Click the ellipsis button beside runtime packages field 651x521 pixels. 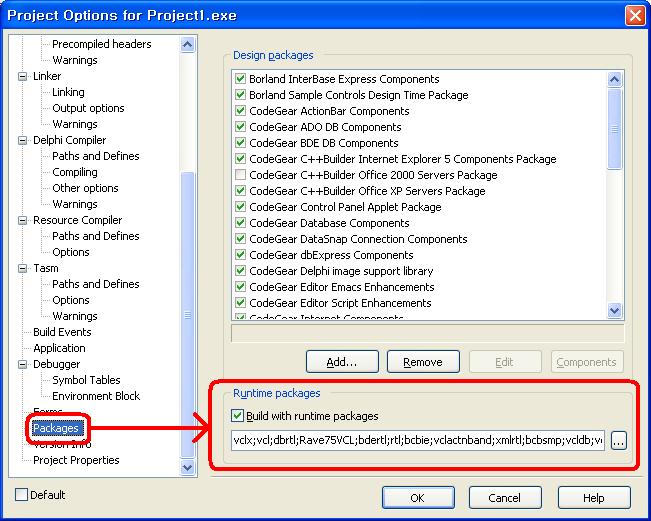(x=618, y=440)
